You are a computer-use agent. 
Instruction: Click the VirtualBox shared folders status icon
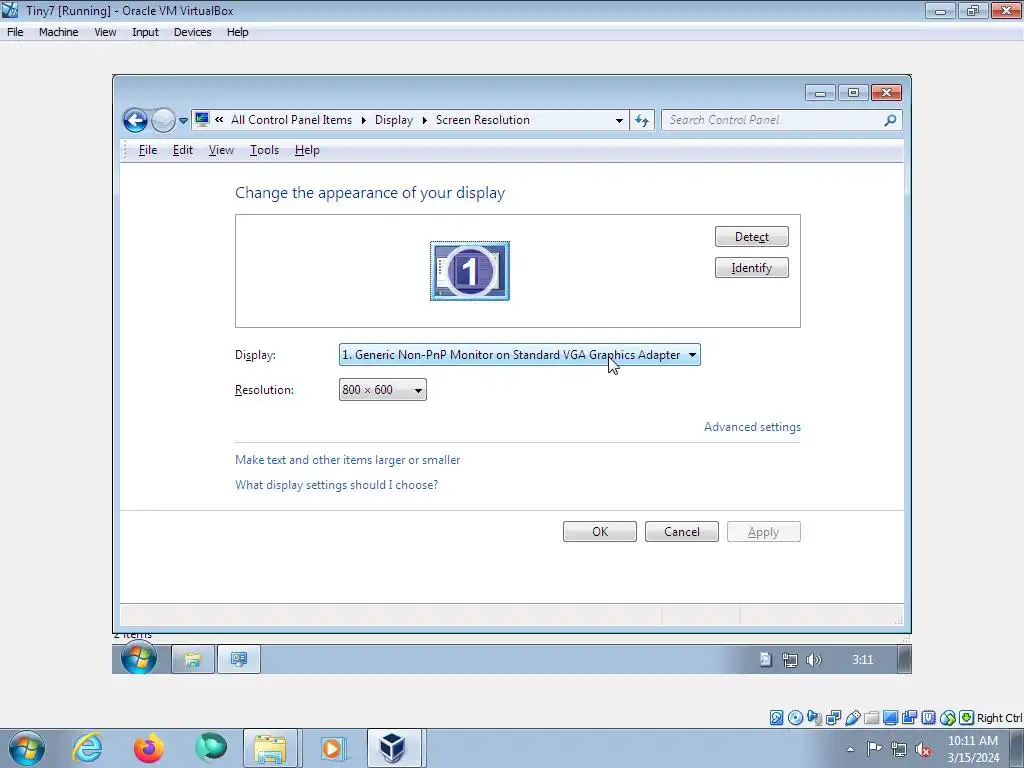pos(871,718)
